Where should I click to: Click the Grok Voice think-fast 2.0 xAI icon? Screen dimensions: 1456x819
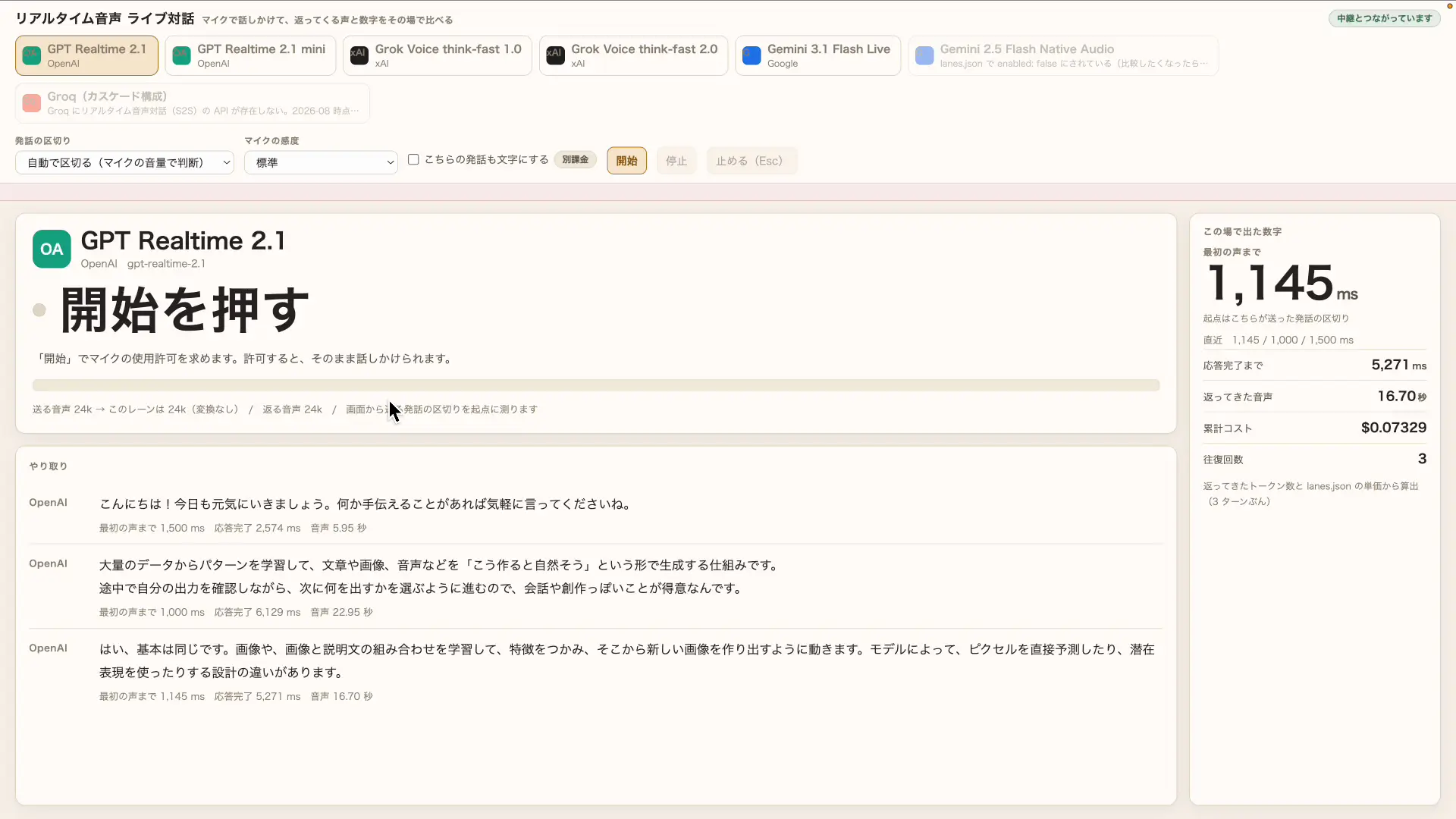555,55
